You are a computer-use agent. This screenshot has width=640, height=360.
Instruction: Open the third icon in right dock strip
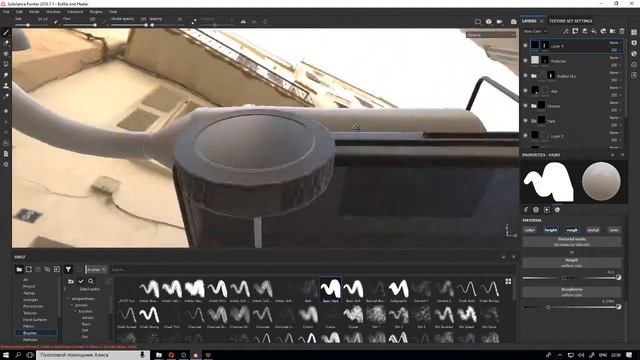point(634,53)
